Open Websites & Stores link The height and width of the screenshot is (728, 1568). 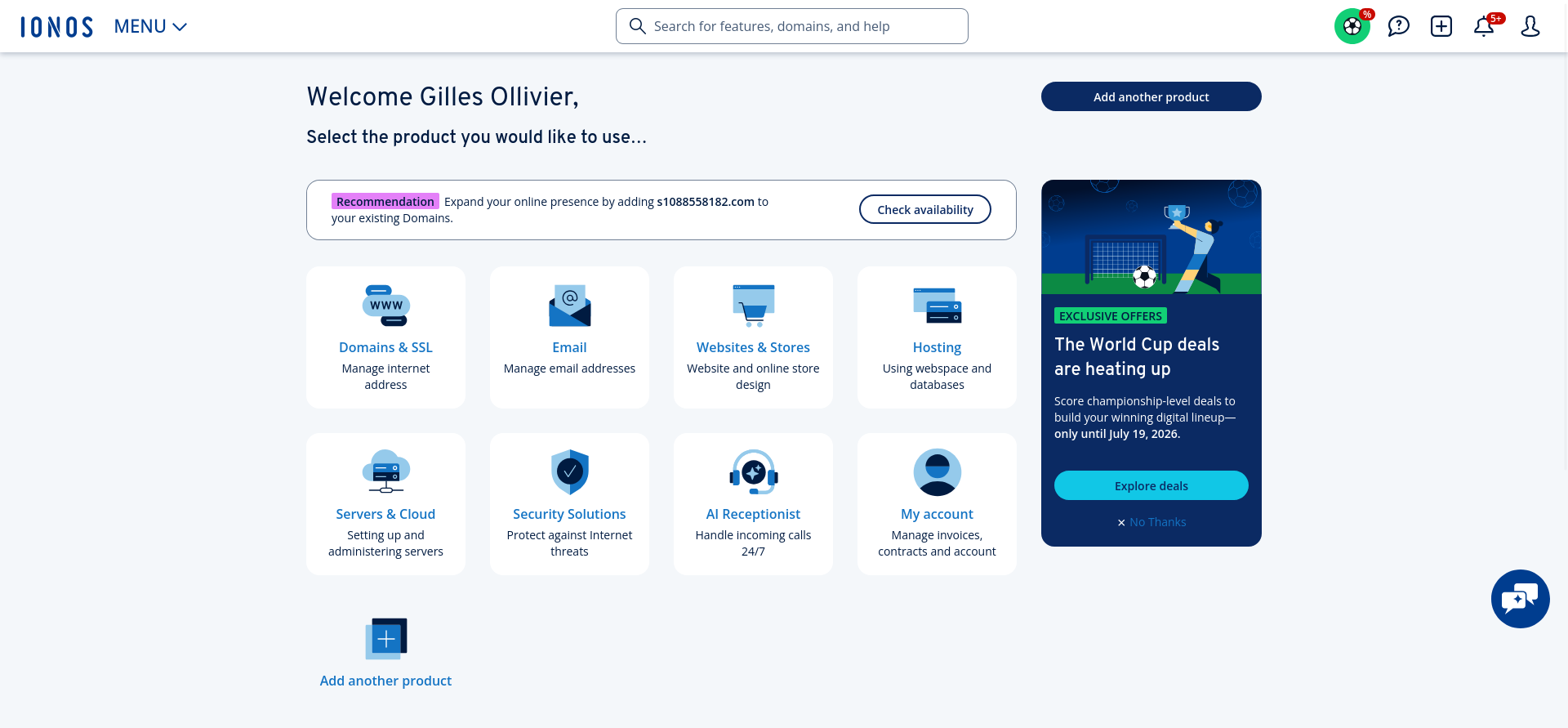(753, 347)
